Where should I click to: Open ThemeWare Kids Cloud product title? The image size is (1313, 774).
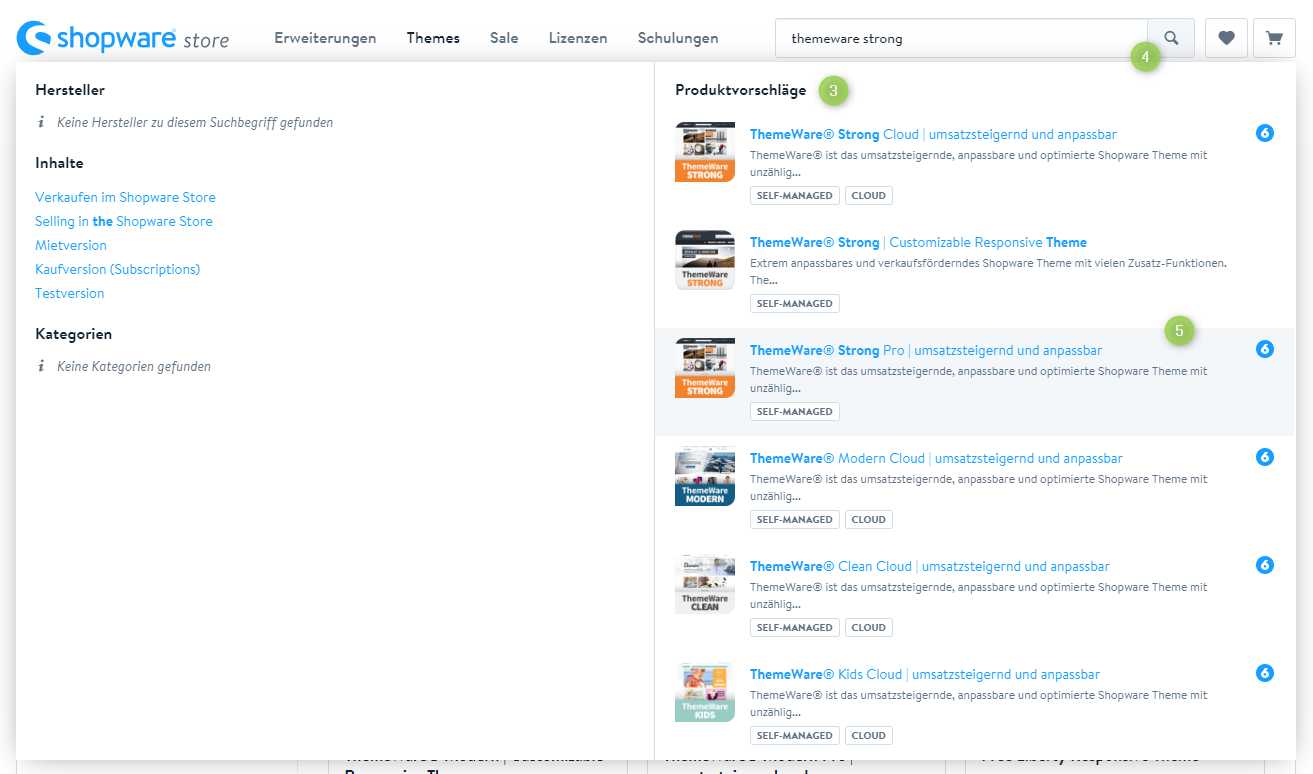[925, 674]
